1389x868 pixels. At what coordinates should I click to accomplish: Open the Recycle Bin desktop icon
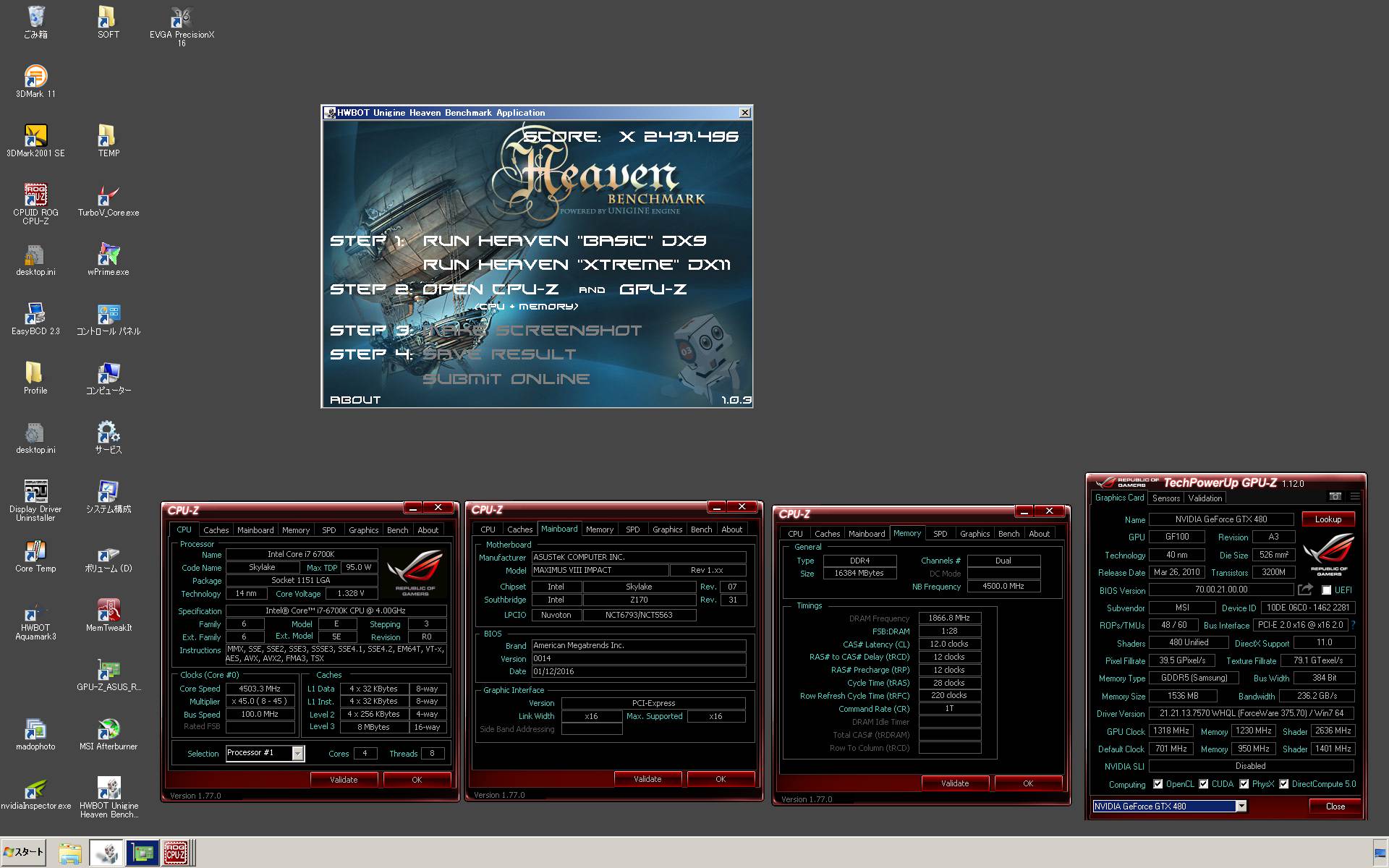point(35,22)
